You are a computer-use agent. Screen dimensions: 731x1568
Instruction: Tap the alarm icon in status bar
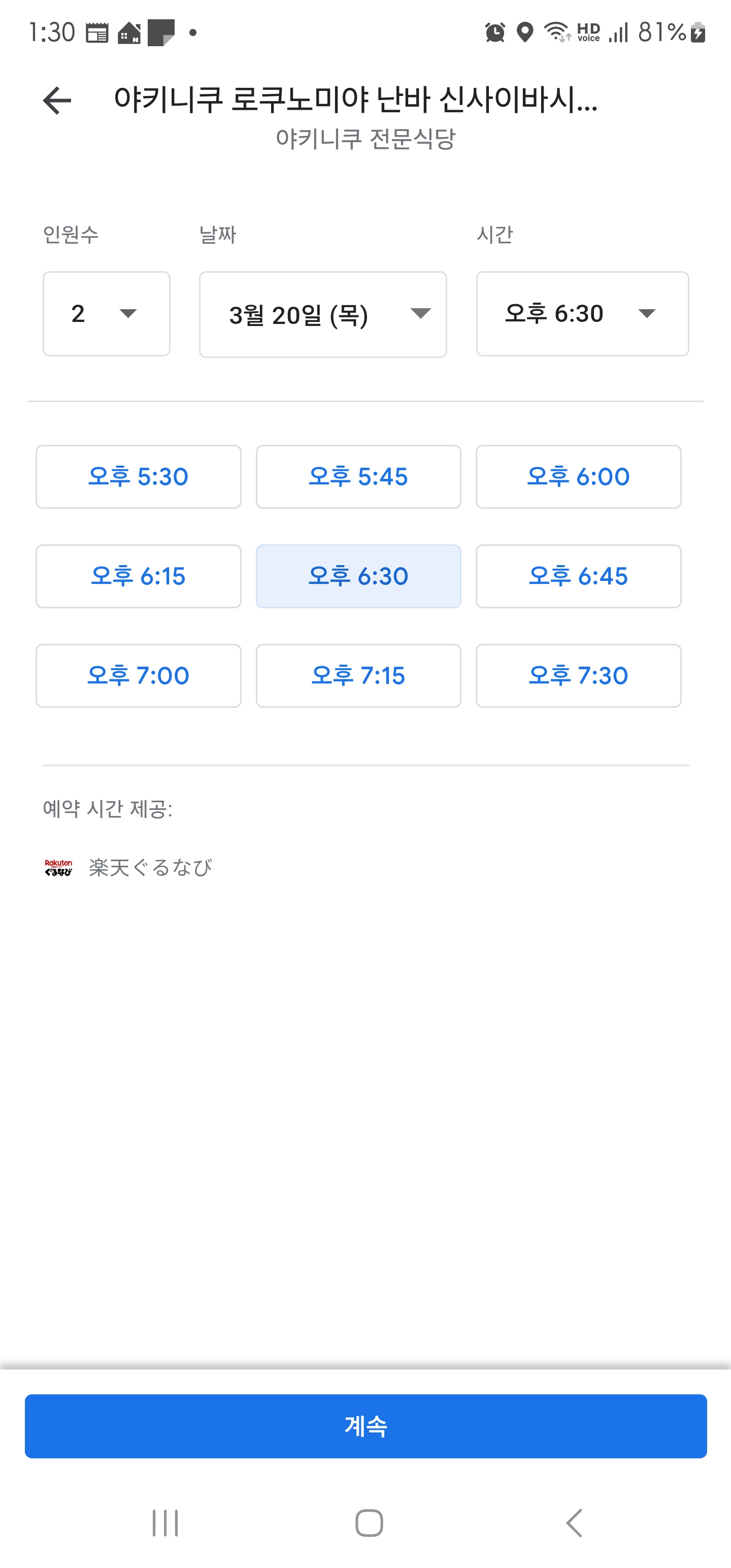495,32
